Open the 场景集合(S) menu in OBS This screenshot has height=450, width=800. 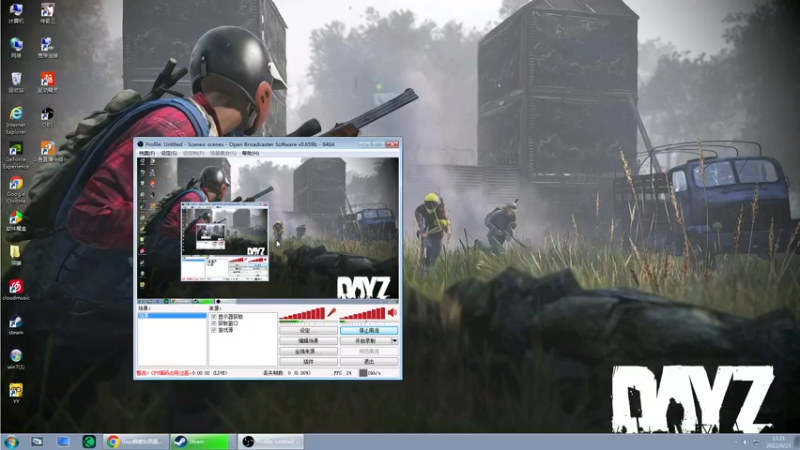[223, 153]
